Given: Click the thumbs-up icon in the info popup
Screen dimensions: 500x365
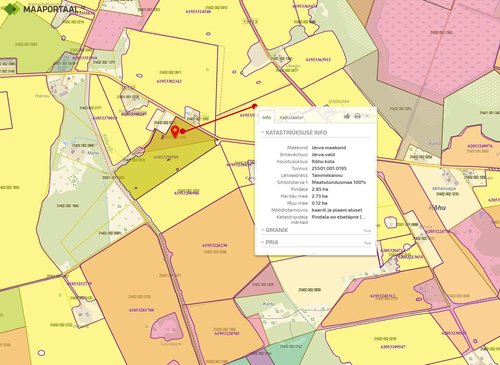Looking at the screenshot, I should [347, 116].
